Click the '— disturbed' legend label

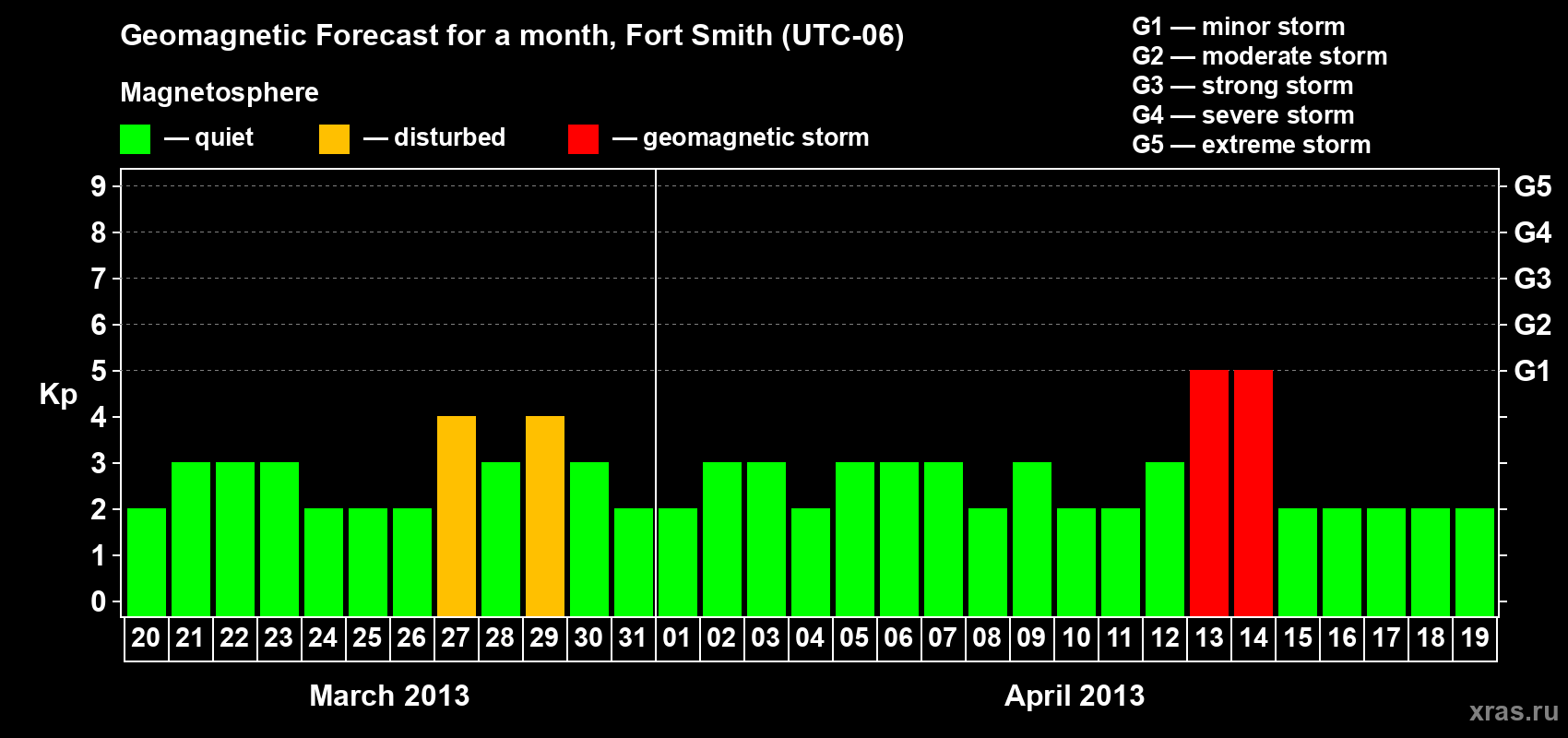pos(434,137)
